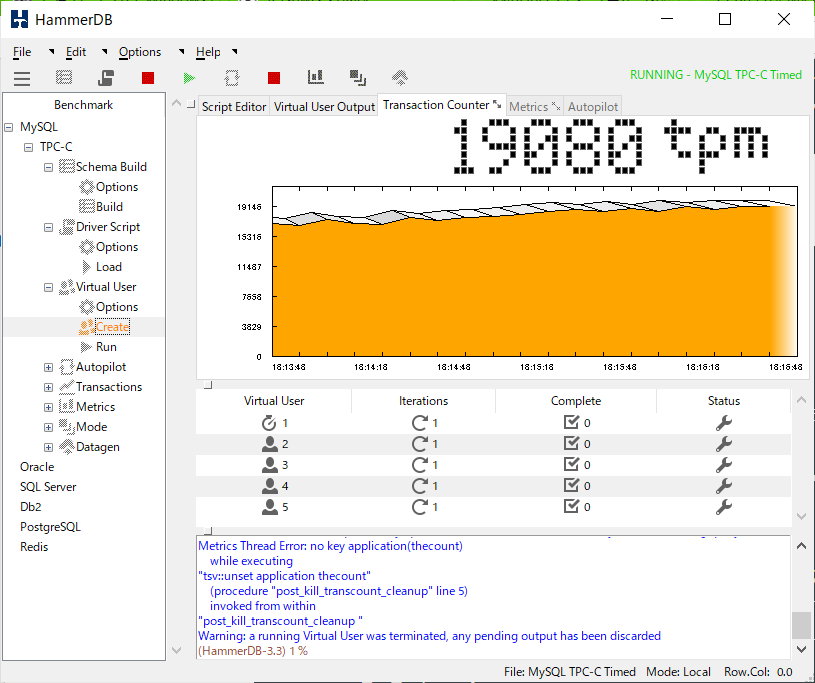Screen dimensions: 815x683
Task: Click the Load arrow icon in tree
Action: click(x=86, y=267)
